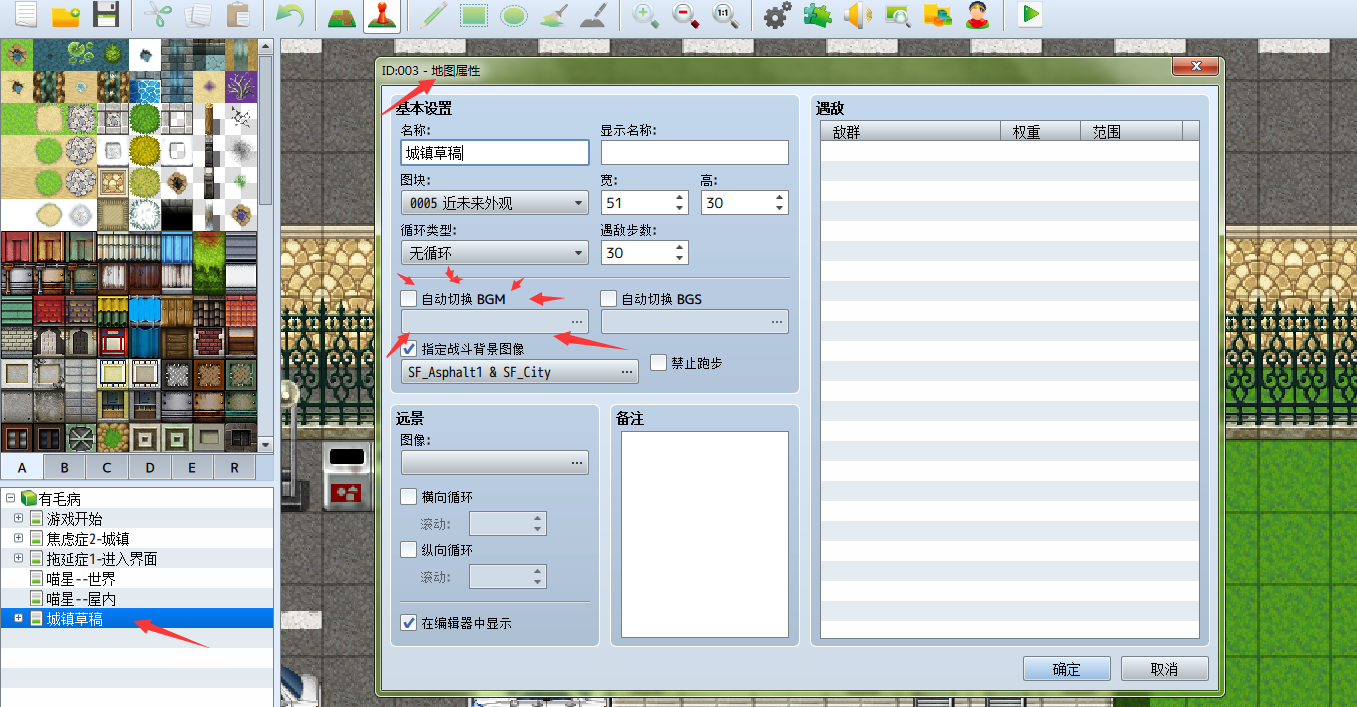This screenshot has width=1357, height=707.
Task: Uncheck 在编辑器中显示 checkbox
Action: point(409,623)
